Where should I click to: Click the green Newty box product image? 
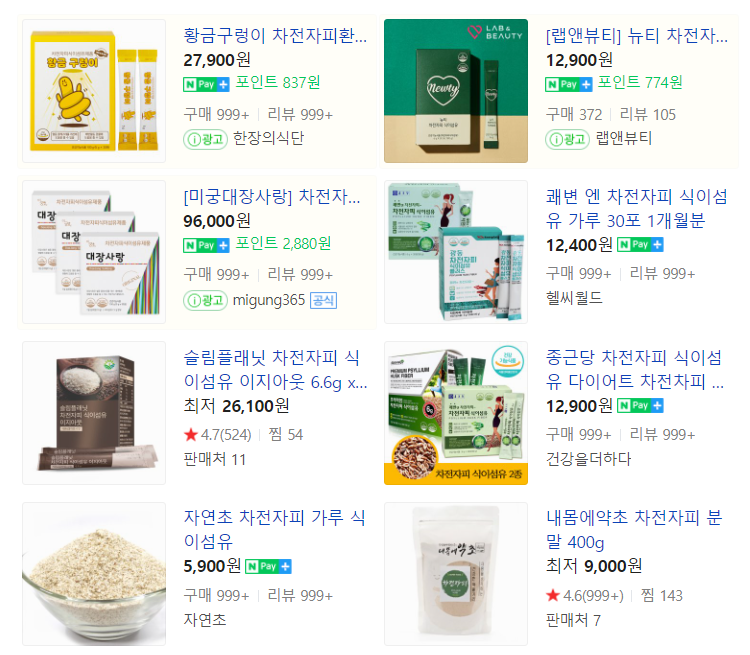pos(456,91)
